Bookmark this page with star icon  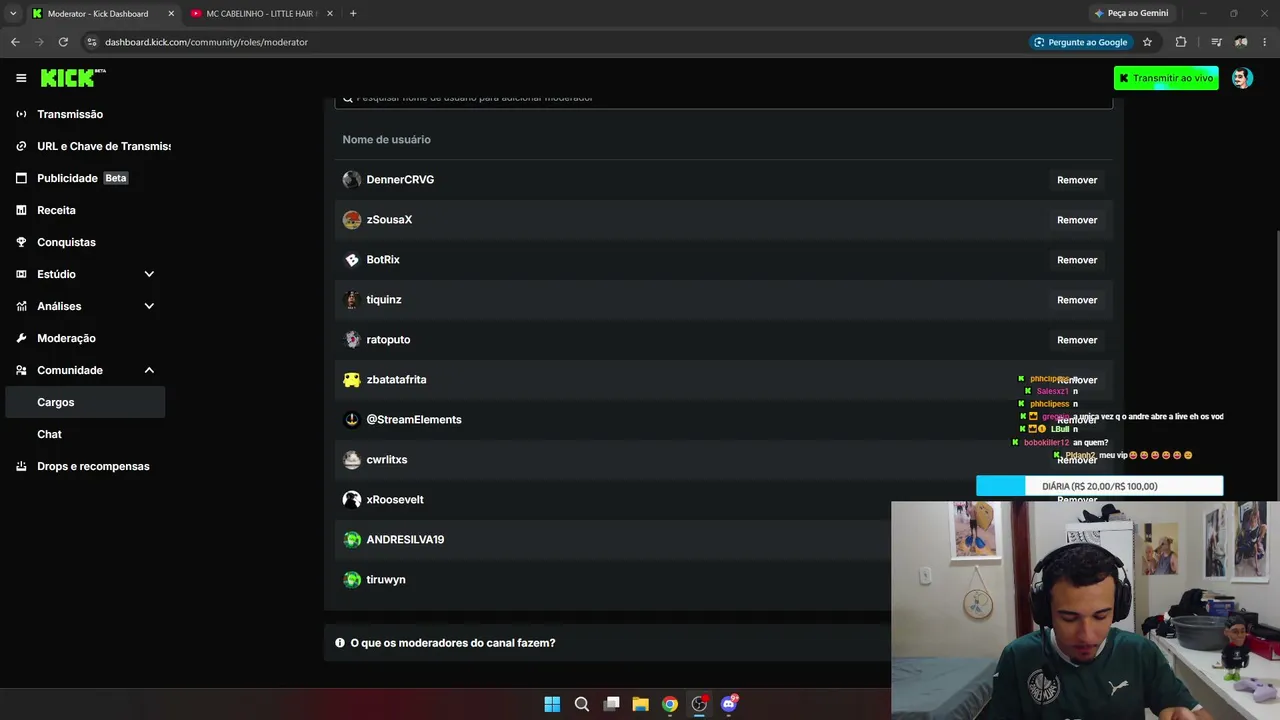(1147, 42)
